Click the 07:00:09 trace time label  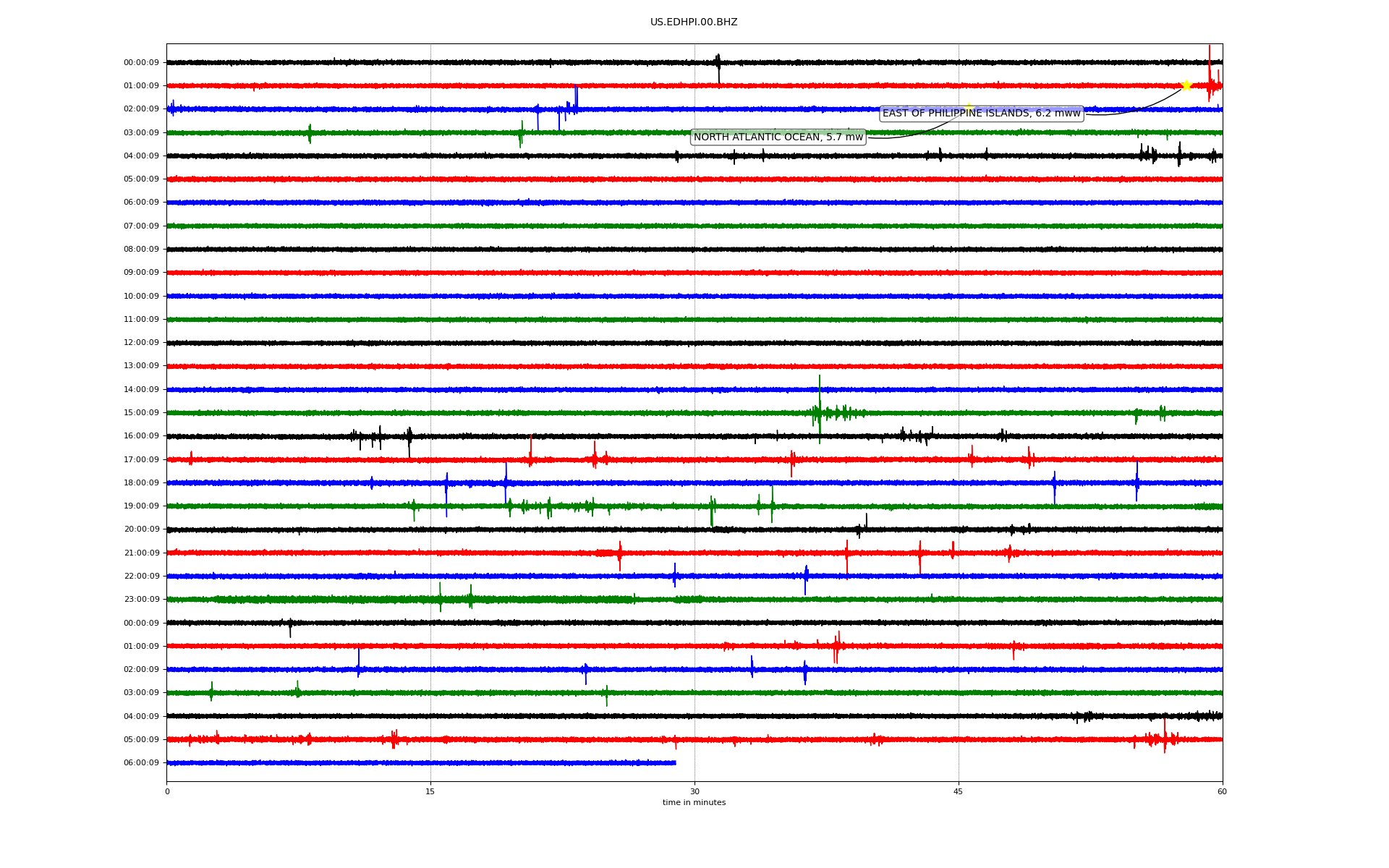click(141, 226)
